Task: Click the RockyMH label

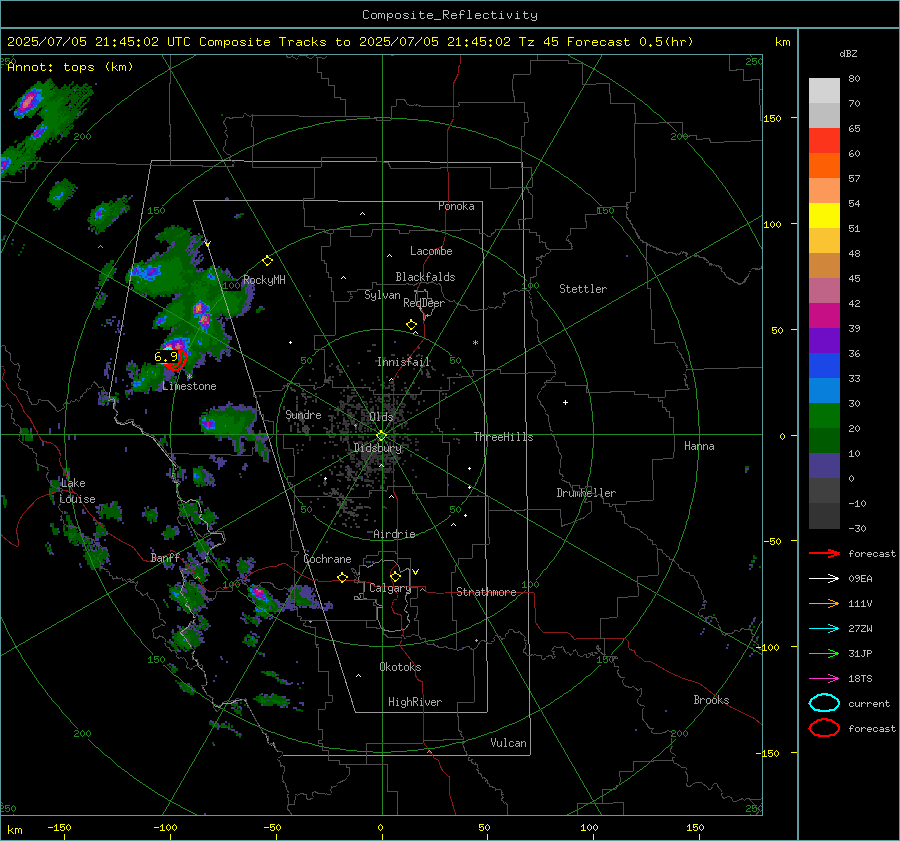Action: click(x=264, y=280)
